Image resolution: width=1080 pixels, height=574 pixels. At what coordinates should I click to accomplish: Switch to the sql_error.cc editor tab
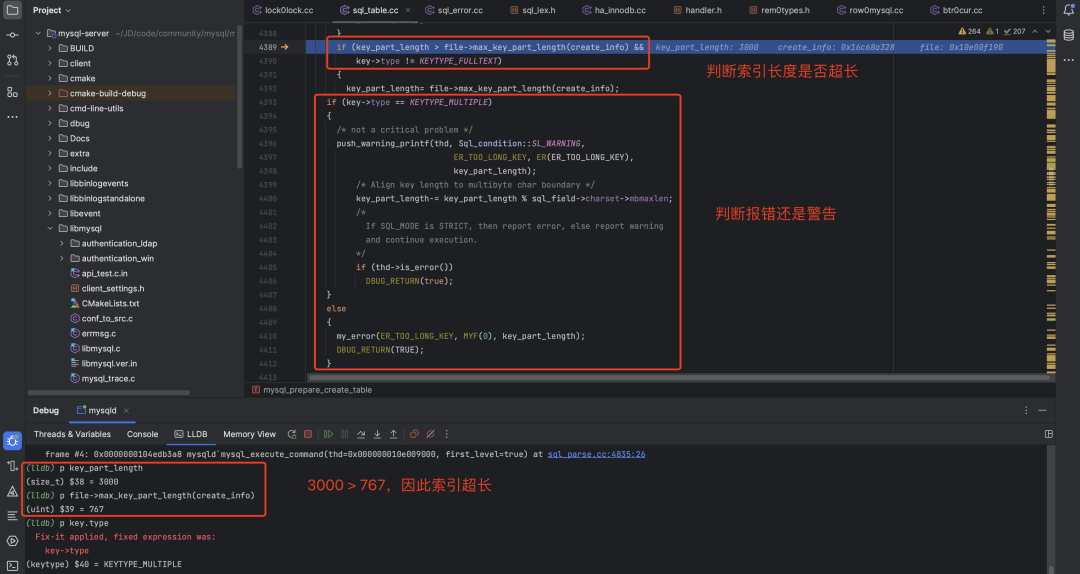click(x=459, y=10)
